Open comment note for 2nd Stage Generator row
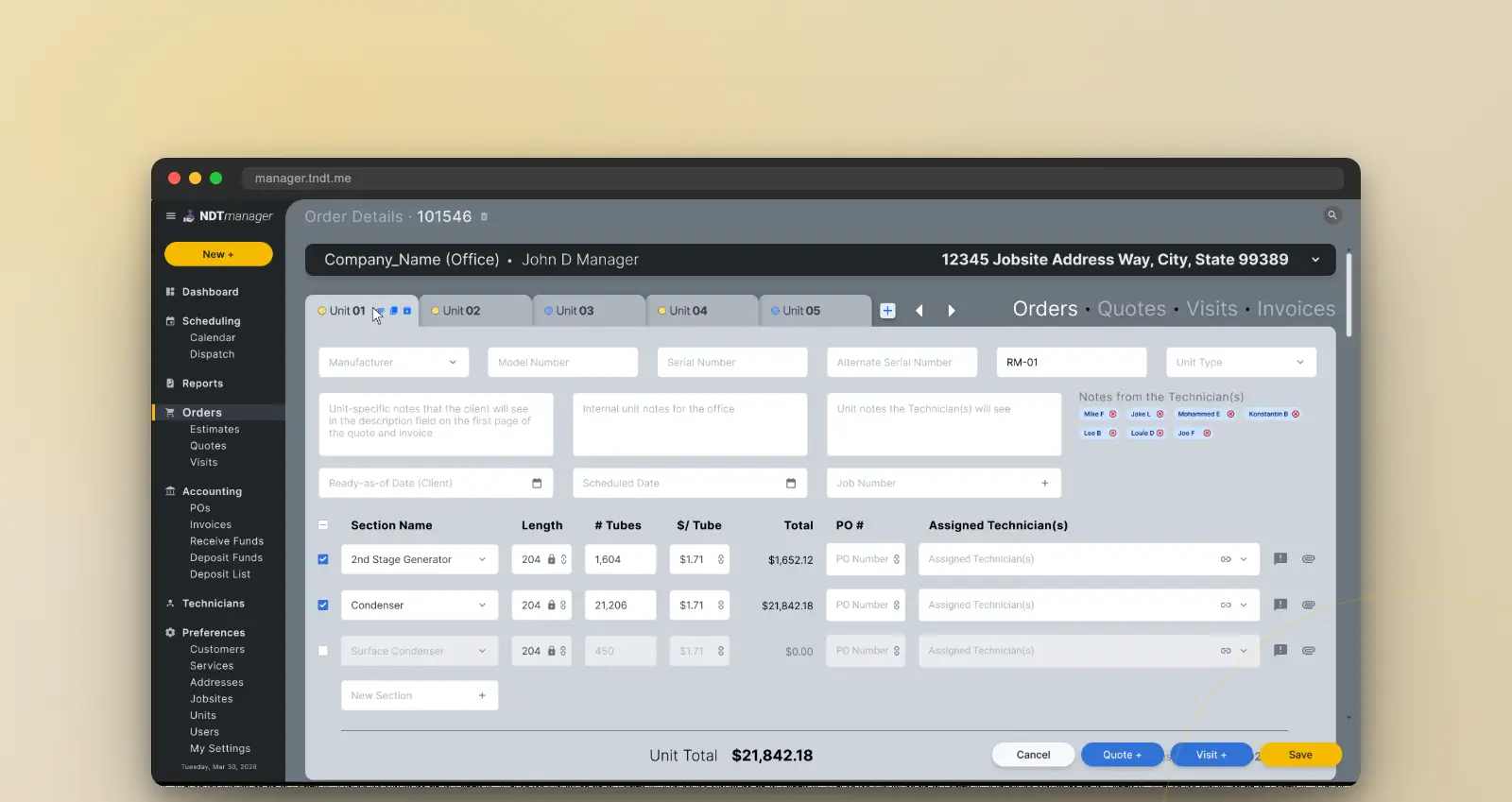The image size is (1512, 802). click(x=1280, y=559)
